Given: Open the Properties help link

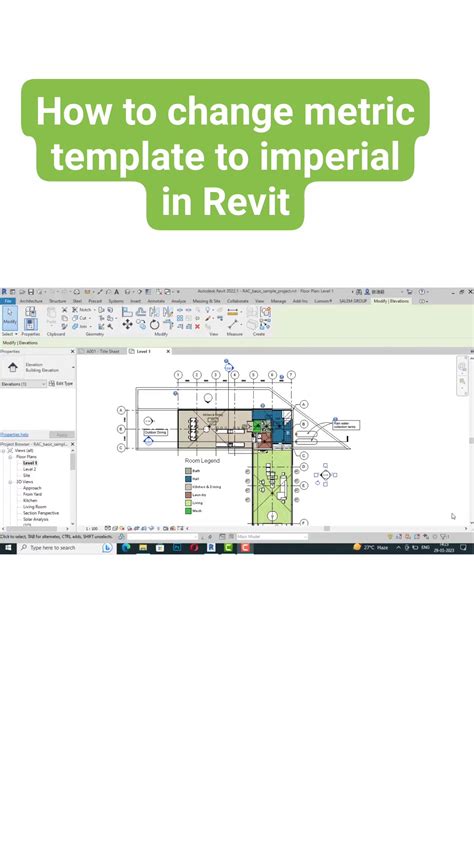Looking at the screenshot, I should [14, 434].
